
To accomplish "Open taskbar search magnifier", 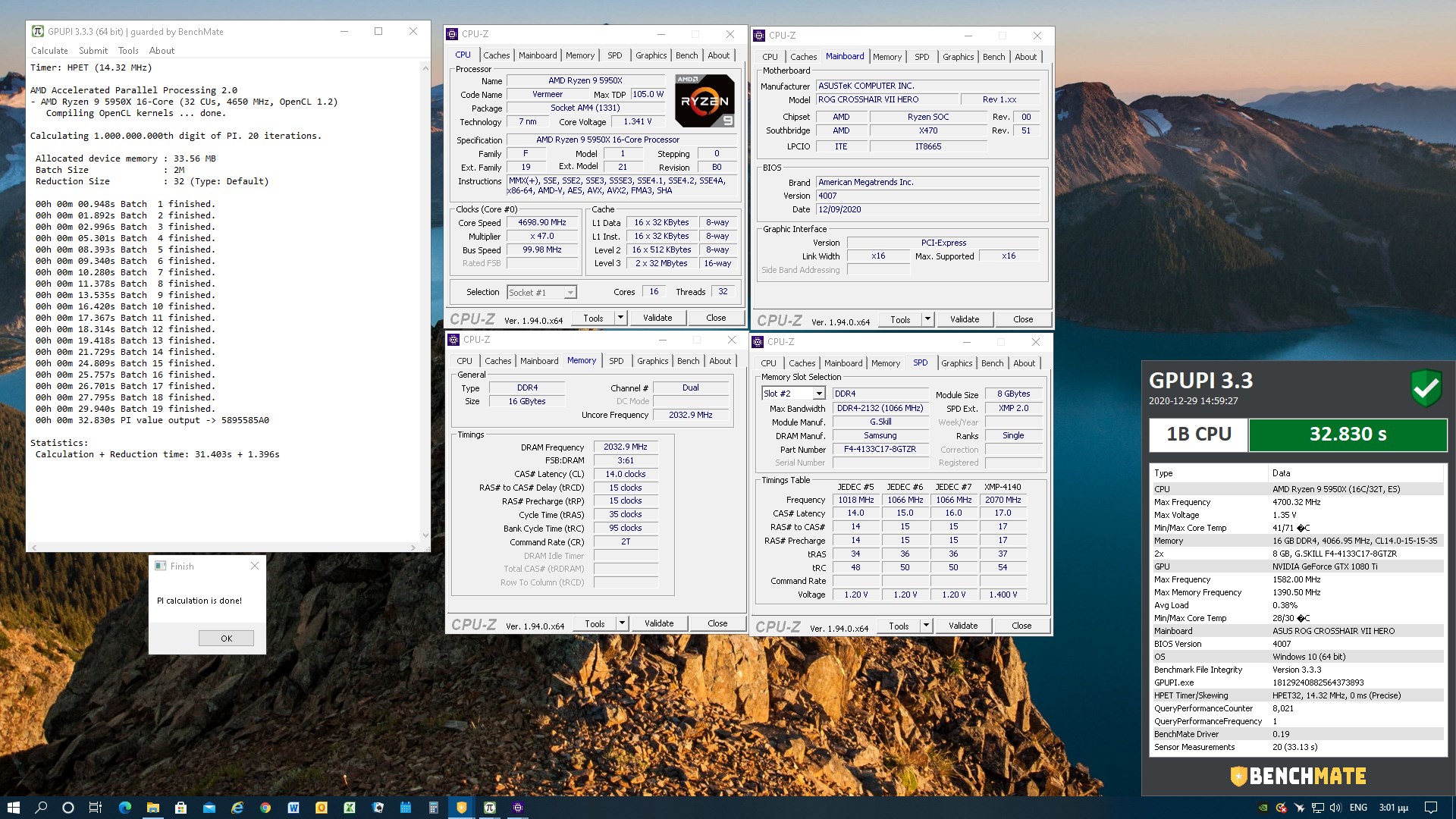I will pyautogui.click(x=41, y=808).
